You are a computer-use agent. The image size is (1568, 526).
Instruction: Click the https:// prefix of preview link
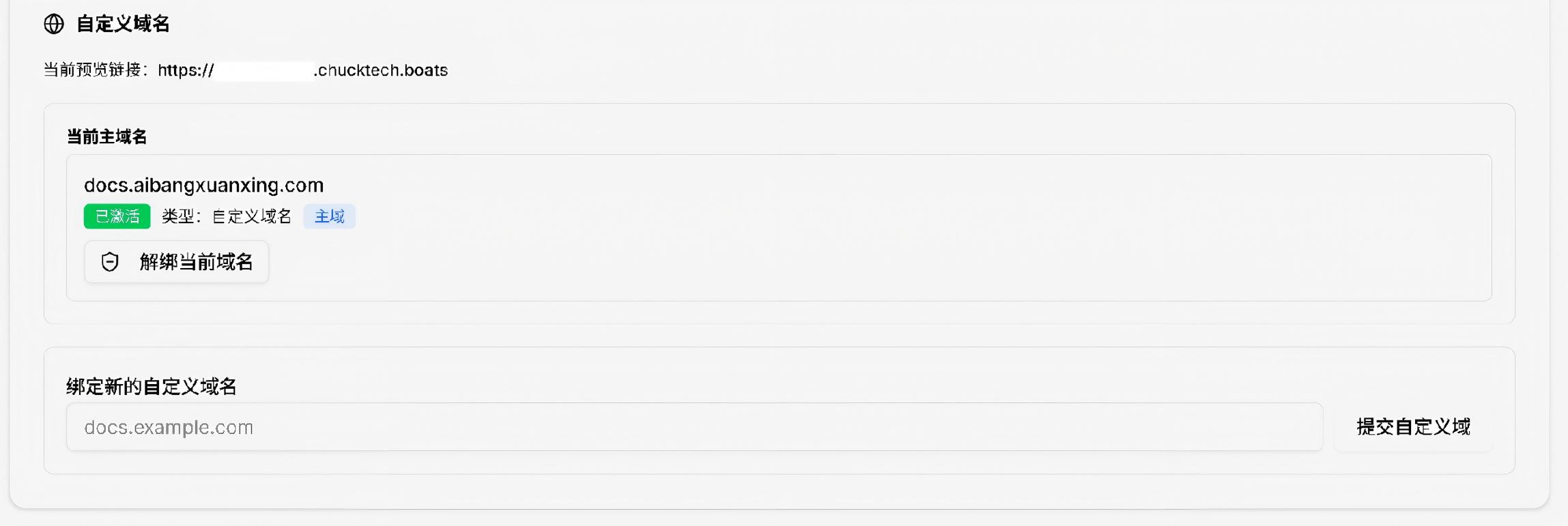(x=186, y=70)
